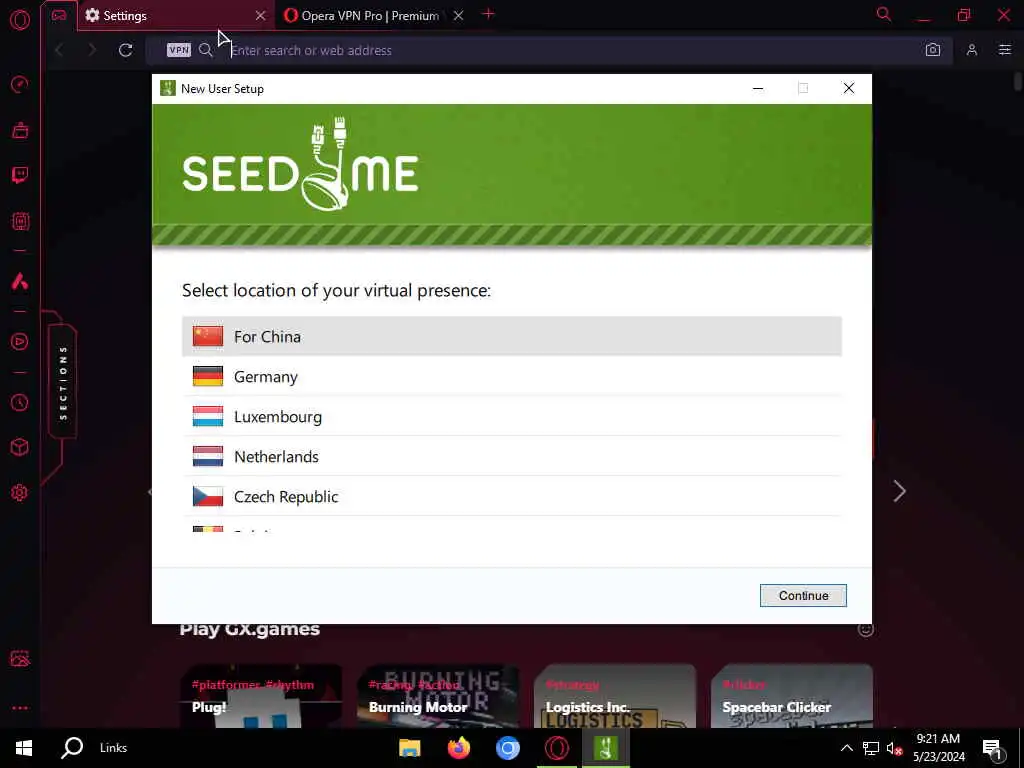The width and height of the screenshot is (1024, 768).
Task: Choose Luxembourg from location list
Action: coord(511,417)
